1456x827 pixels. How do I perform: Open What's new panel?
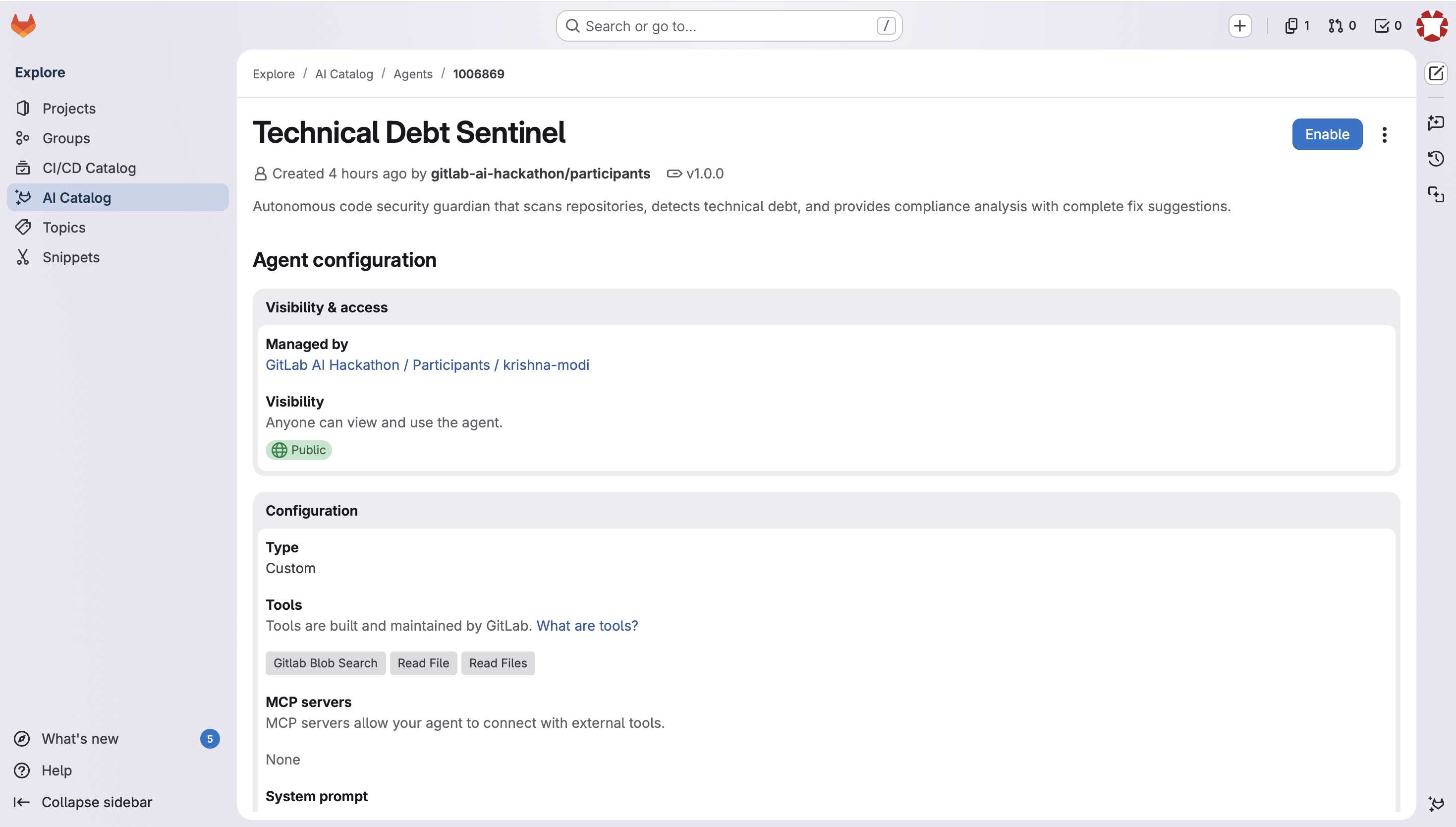click(80, 738)
